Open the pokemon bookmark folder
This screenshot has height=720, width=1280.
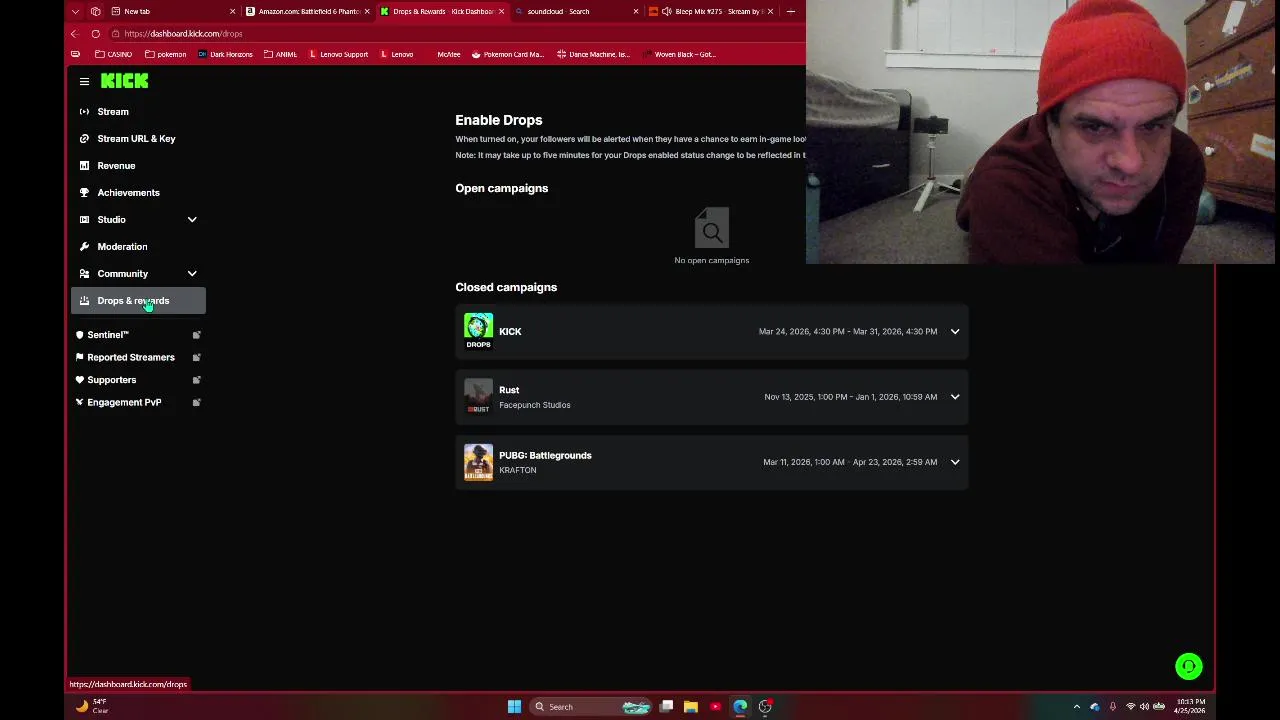click(165, 55)
